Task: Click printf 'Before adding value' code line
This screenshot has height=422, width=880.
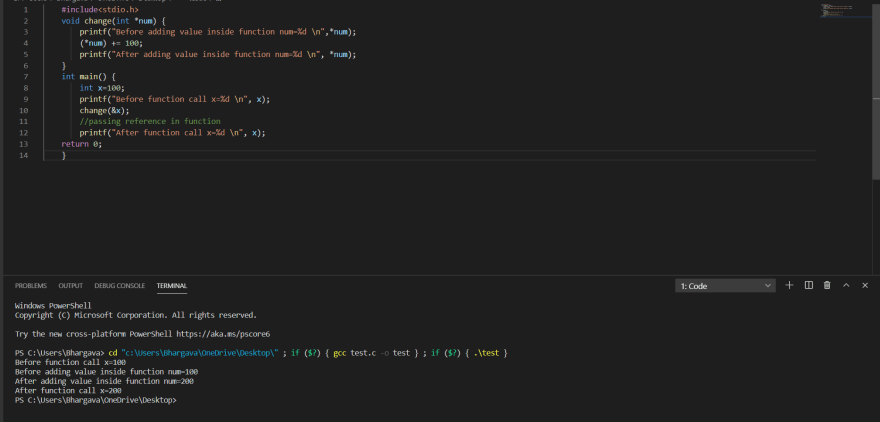Action: [218, 32]
